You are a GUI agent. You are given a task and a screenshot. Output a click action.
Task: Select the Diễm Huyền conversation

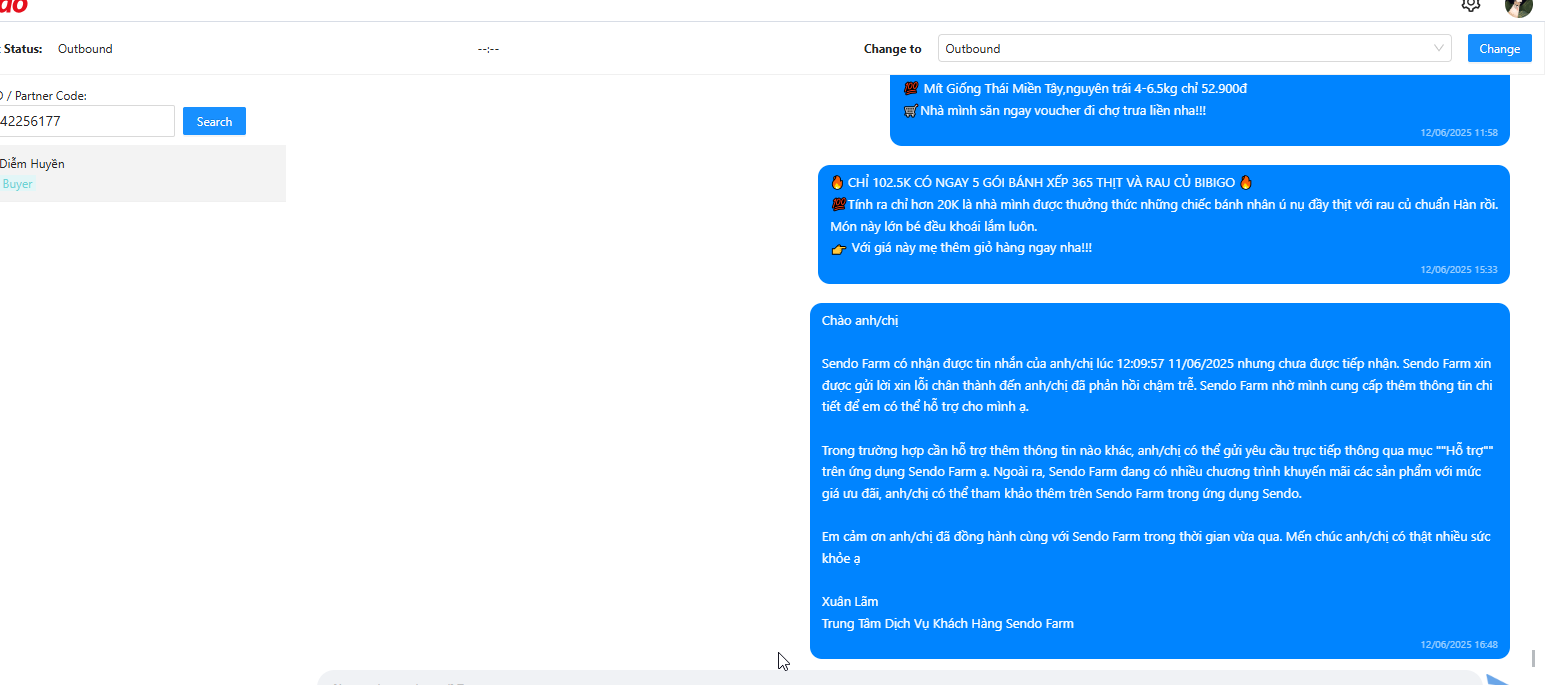pyautogui.click(x=143, y=173)
